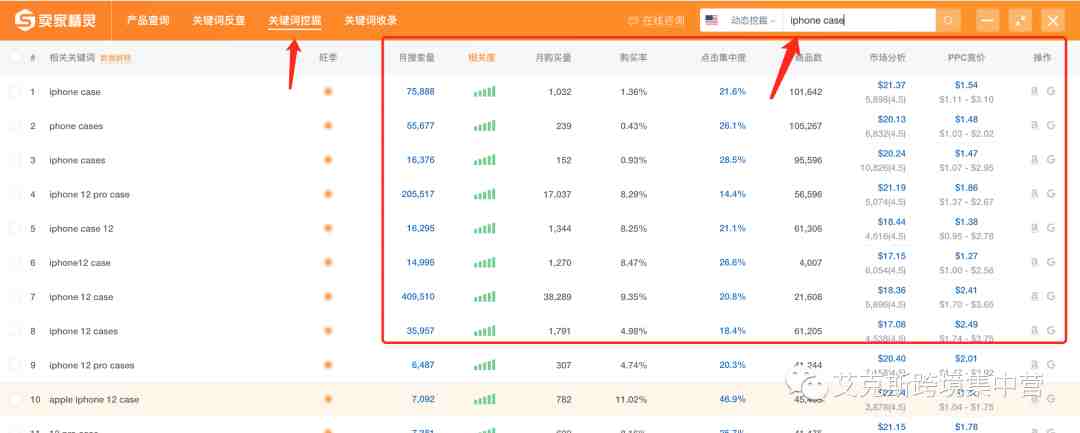
Task: Check the box for iphone12 case row
Action: coord(15,262)
